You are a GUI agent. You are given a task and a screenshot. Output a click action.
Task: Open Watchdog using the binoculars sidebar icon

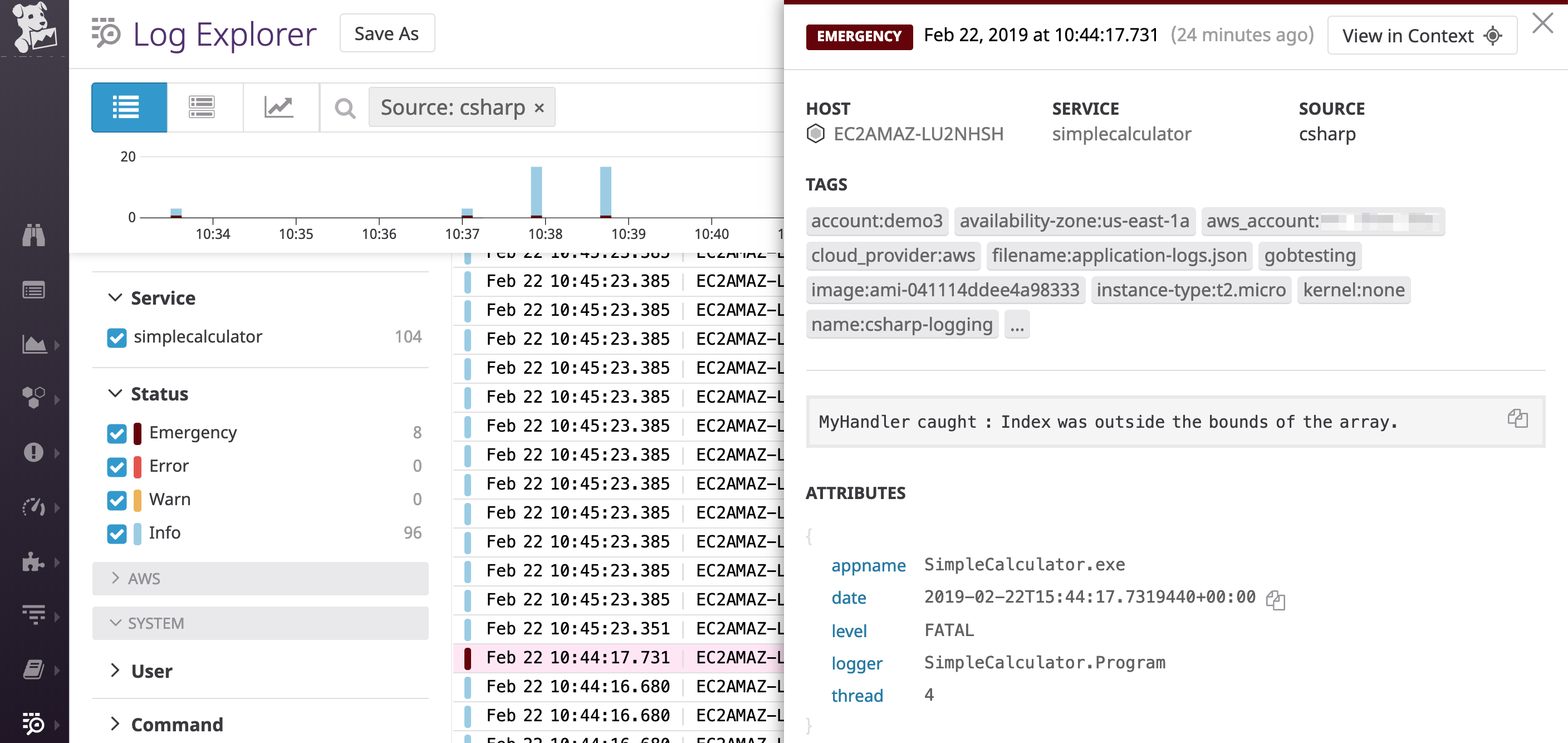[x=35, y=236]
